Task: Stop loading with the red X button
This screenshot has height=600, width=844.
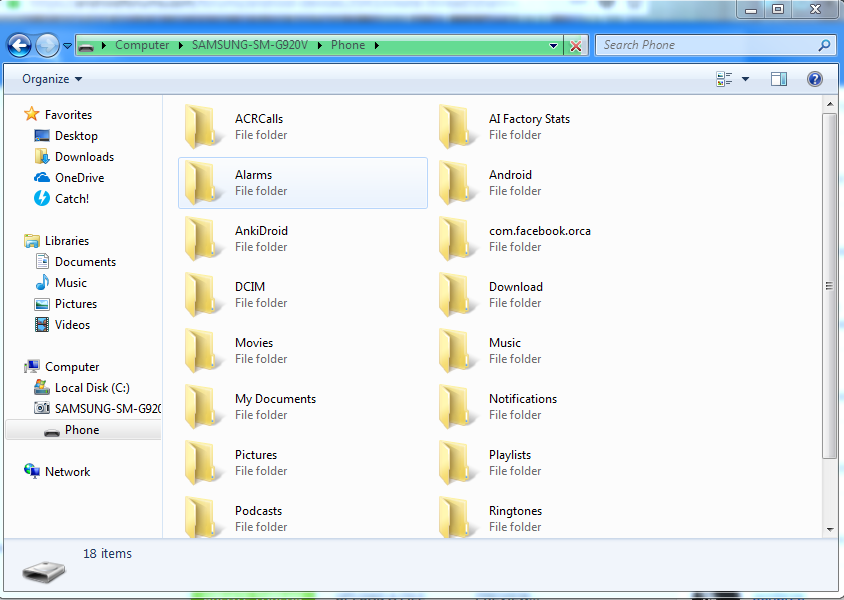Action: [x=576, y=46]
